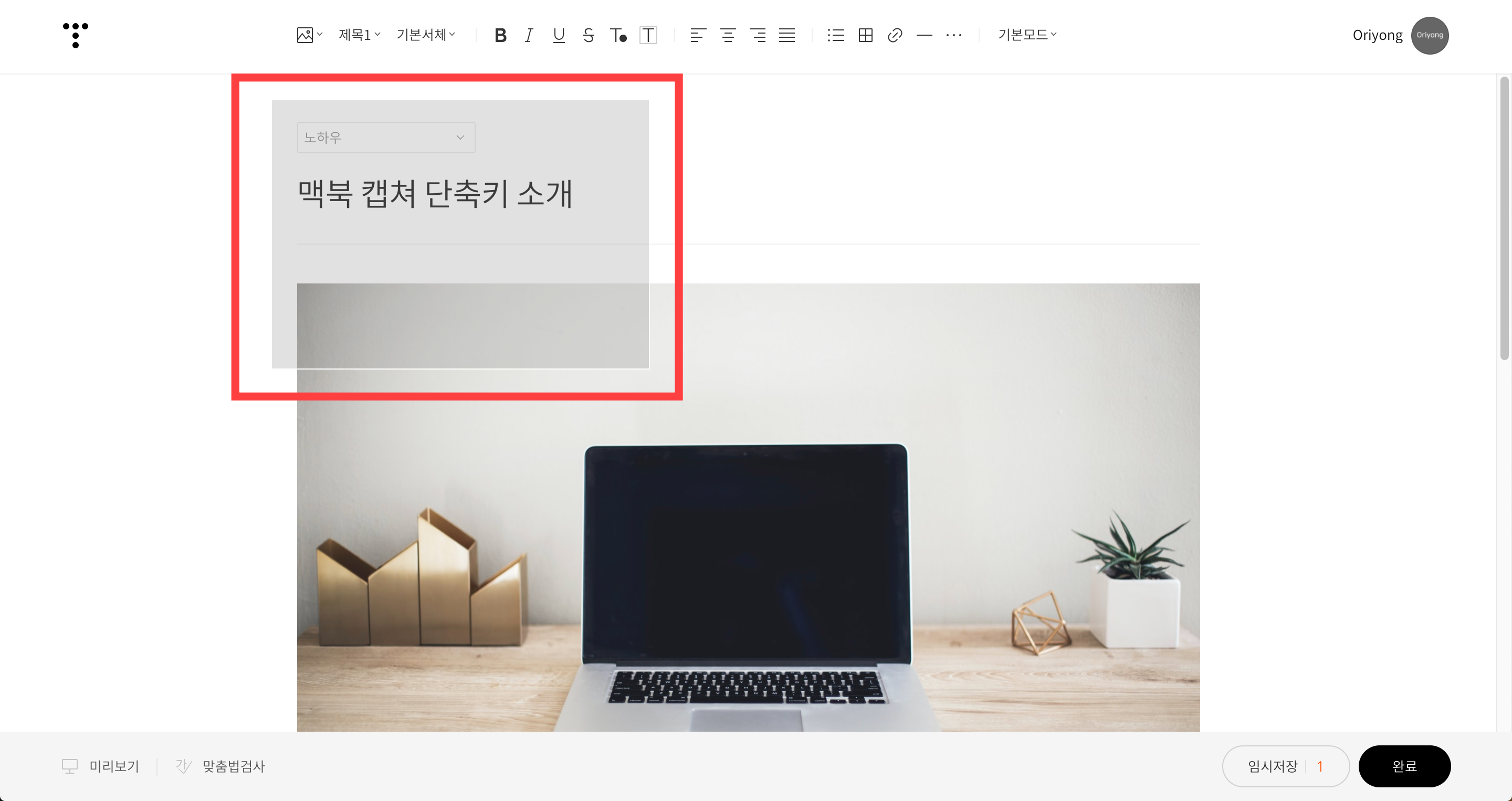Insert a bulleted list
This screenshot has height=801, width=1512.
835,35
